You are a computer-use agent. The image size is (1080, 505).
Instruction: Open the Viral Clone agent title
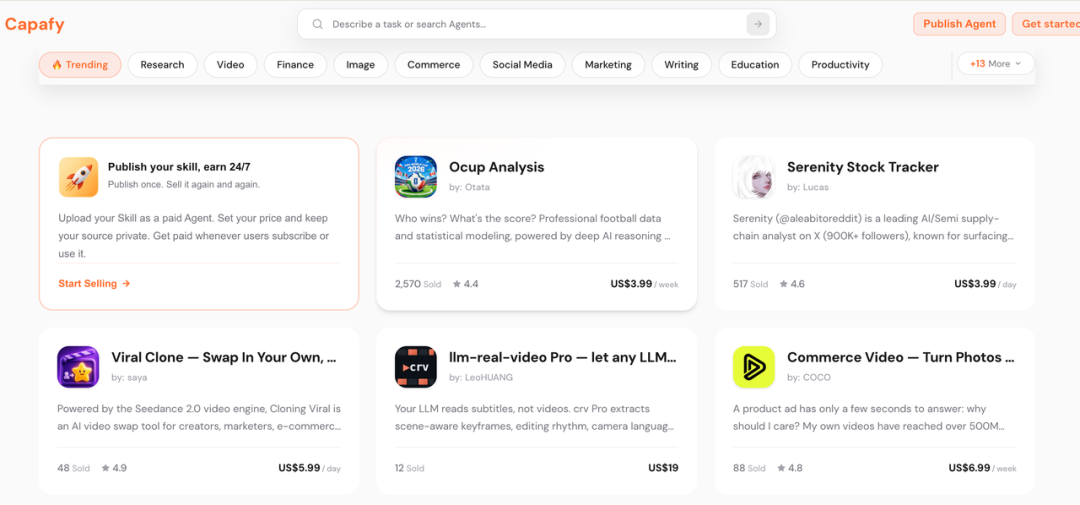point(224,358)
